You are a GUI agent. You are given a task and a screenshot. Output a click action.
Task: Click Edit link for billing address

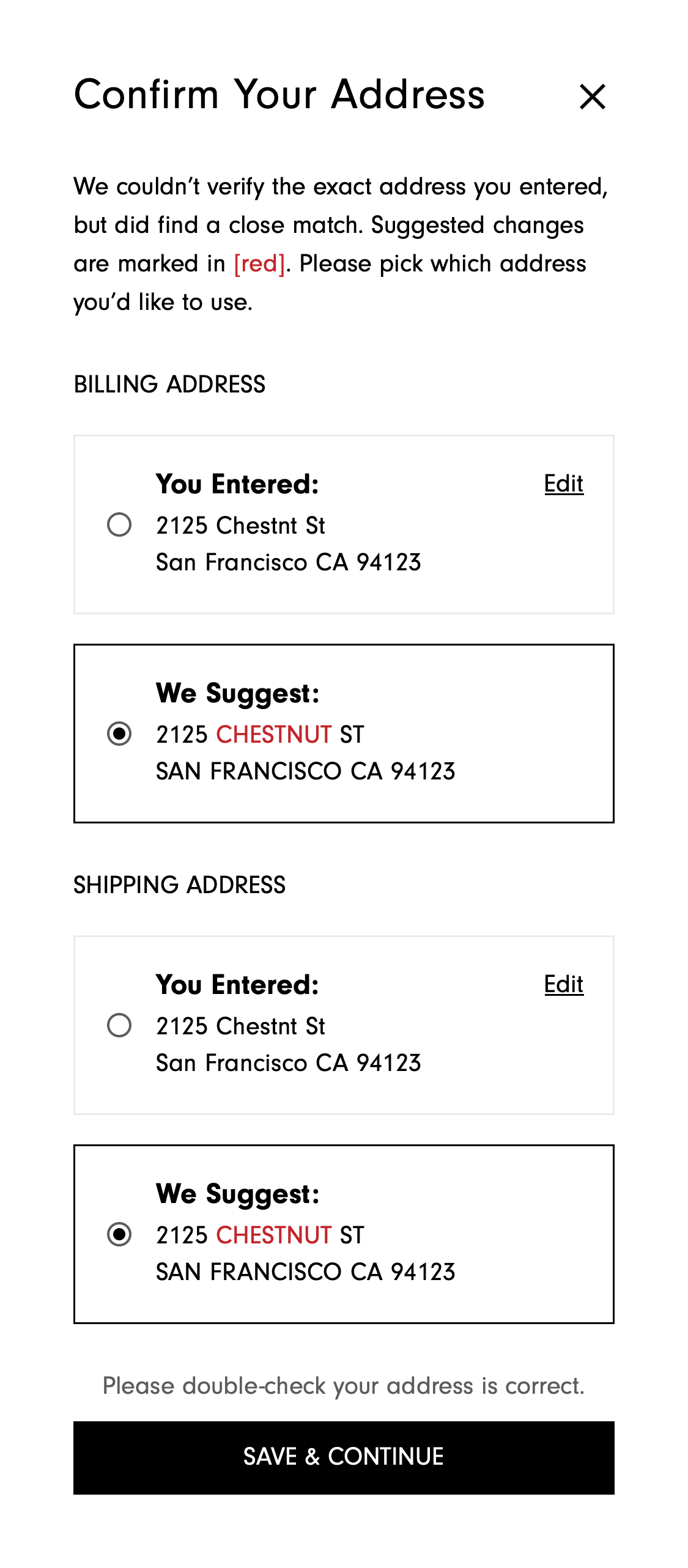tap(563, 484)
